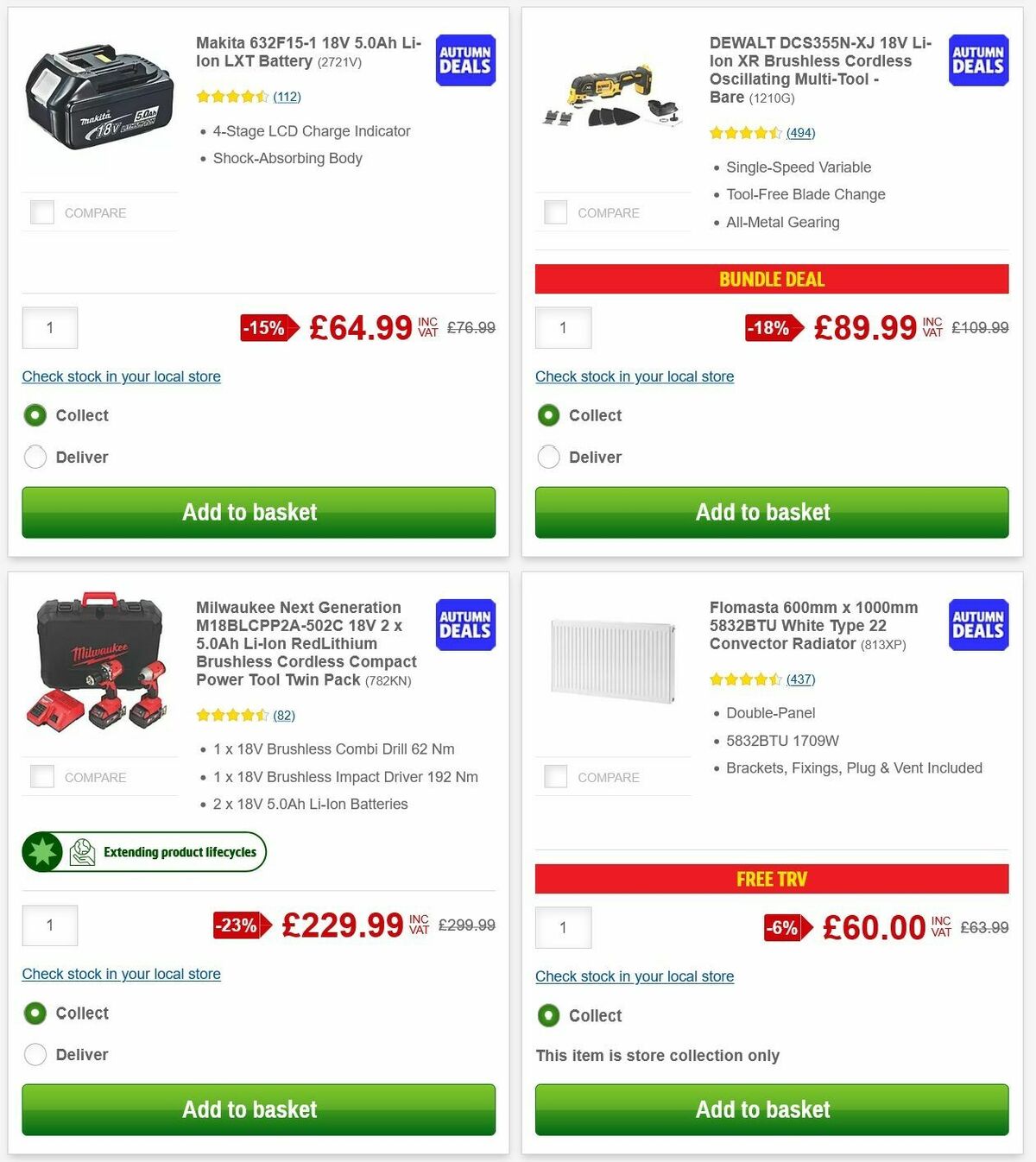This screenshot has height=1162, width=1036.
Task: Select Deliver for the DEWALT multi-tool
Action: pos(549,457)
